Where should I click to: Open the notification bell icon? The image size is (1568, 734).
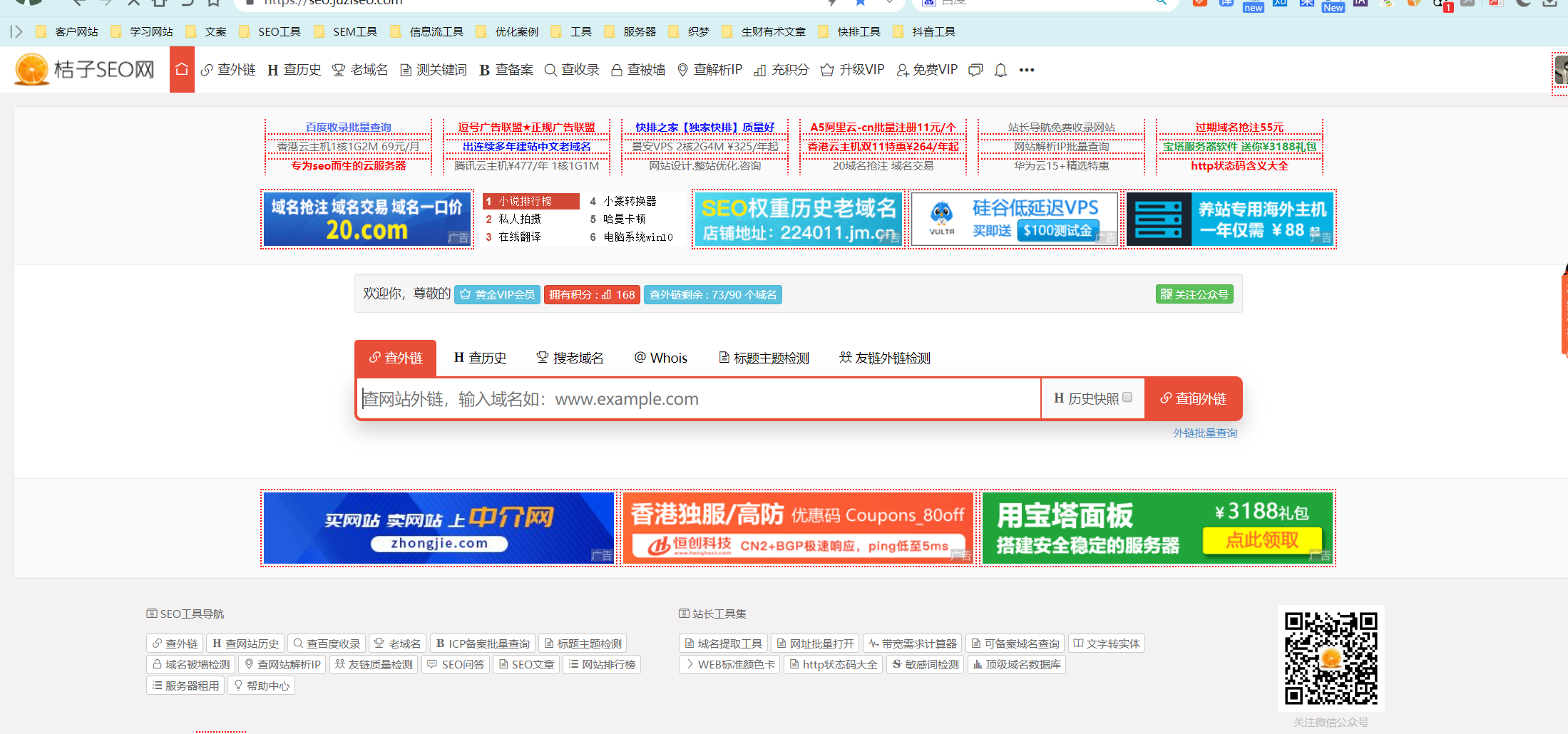coord(1000,70)
